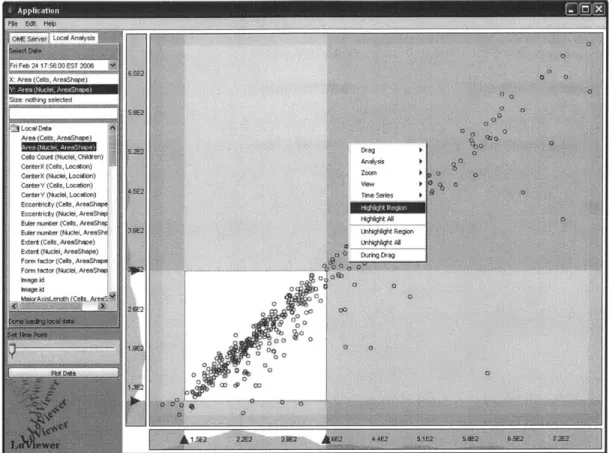This screenshot has height=453, width=612.
Task: Select Area (Nuclei, AreaShape) in Local Data list
Action: [59, 147]
